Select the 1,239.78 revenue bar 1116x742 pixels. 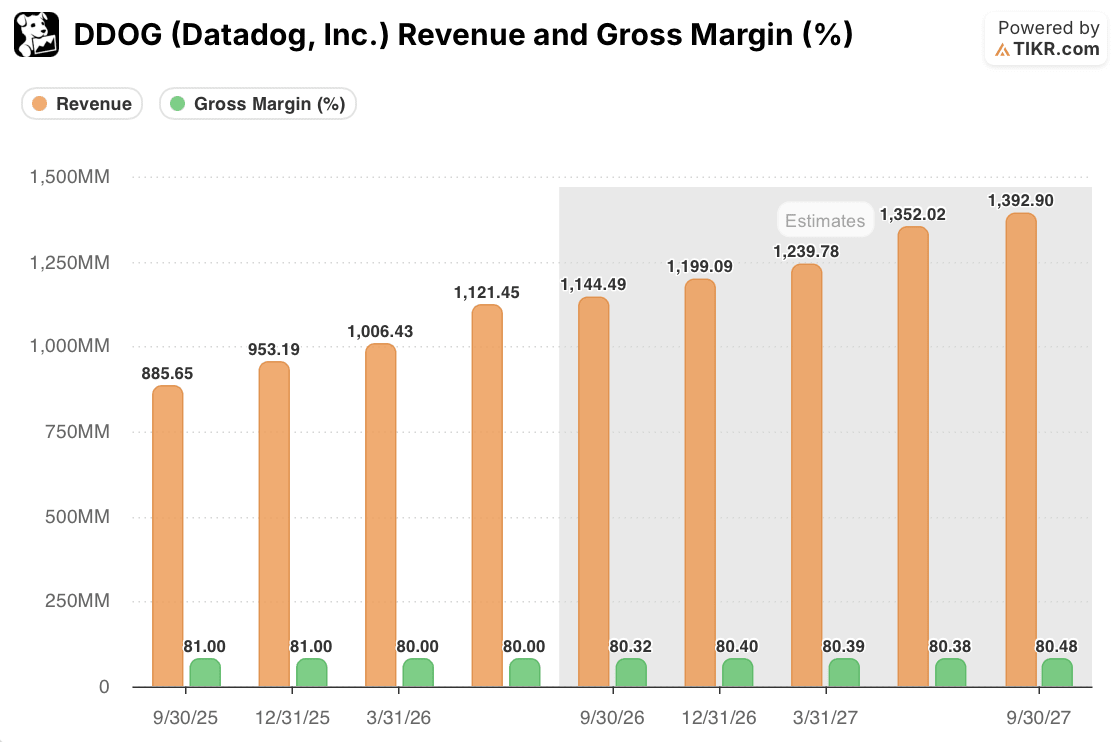click(807, 476)
